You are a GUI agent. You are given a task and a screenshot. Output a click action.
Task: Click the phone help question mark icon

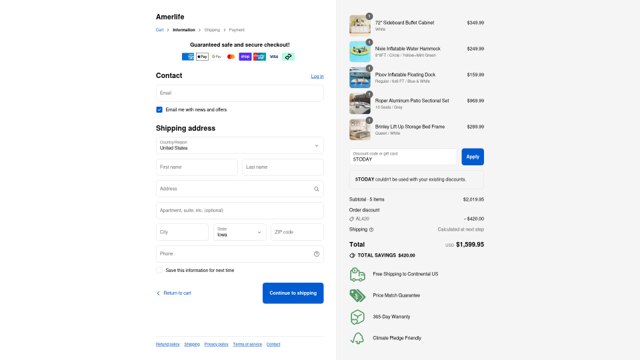point(316,254)
